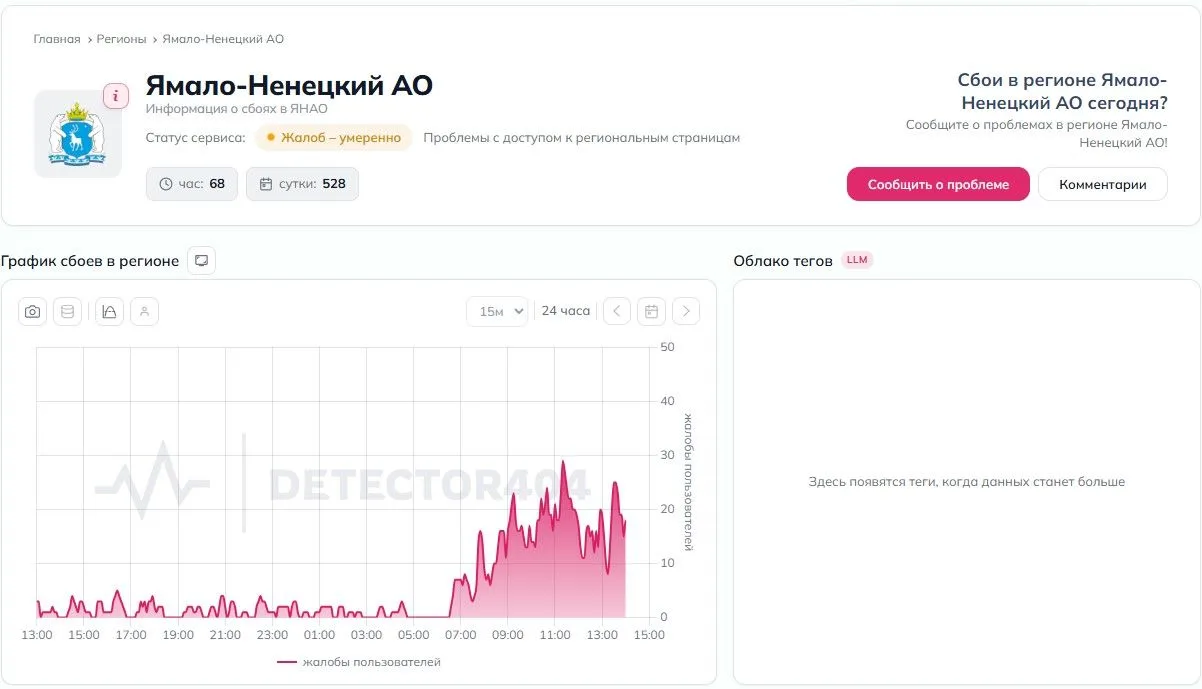The width and height of the screenshot is (1202, 689).
Task: Open the chart calendar date picker
Action: 651,312
